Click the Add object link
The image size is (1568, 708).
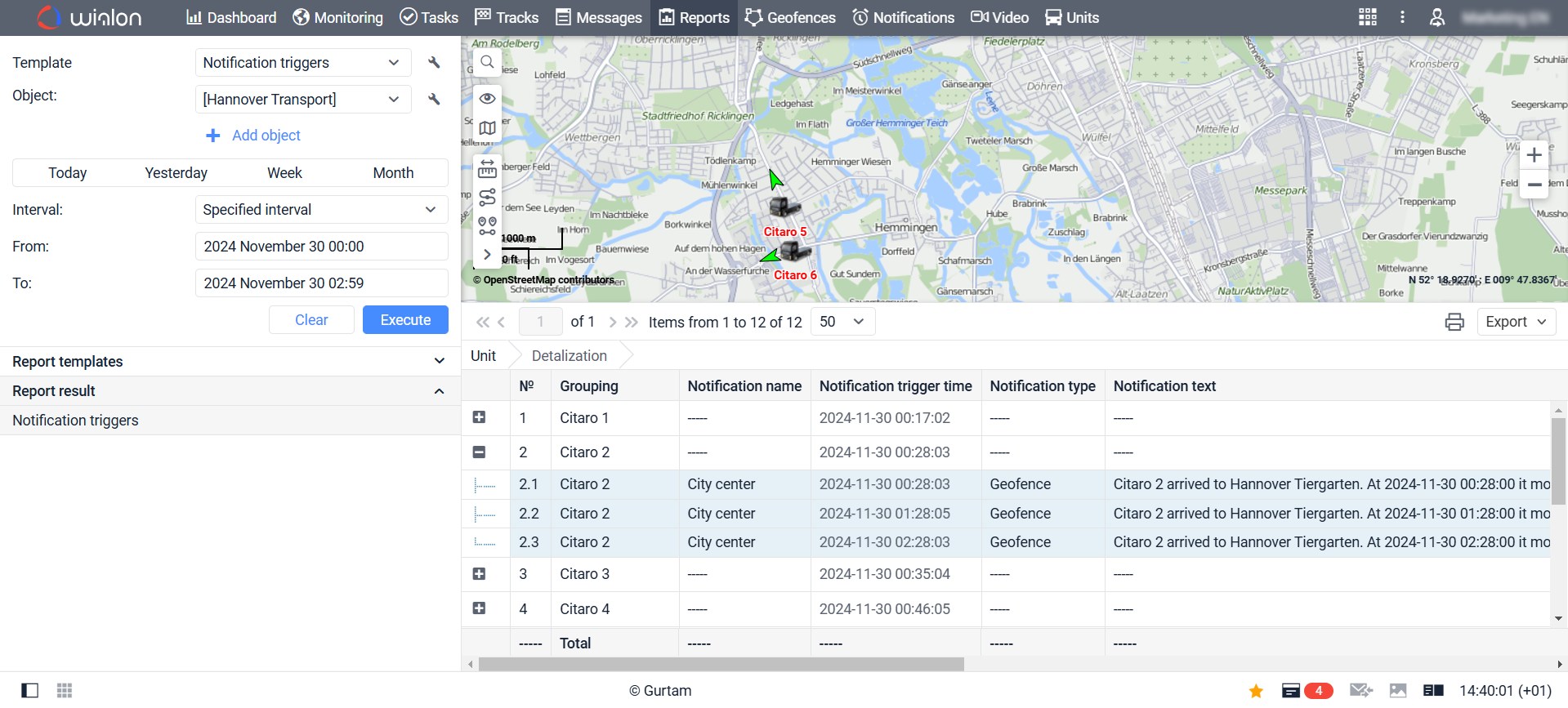click(254, 136)
